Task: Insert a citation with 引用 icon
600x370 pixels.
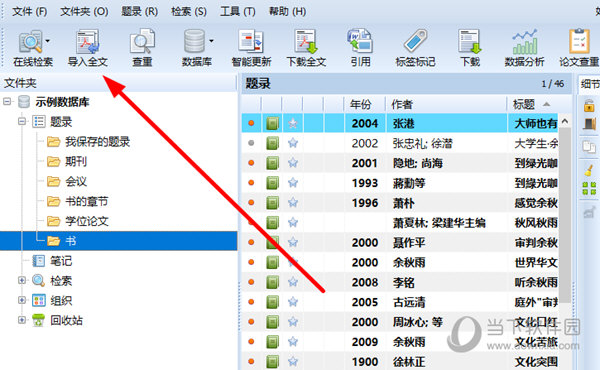Action: (360, 41)
